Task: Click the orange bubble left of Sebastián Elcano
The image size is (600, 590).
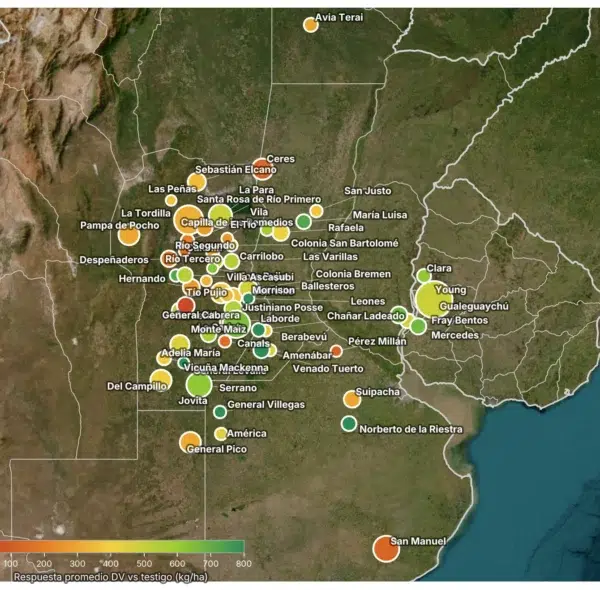Action: [197, 182]
